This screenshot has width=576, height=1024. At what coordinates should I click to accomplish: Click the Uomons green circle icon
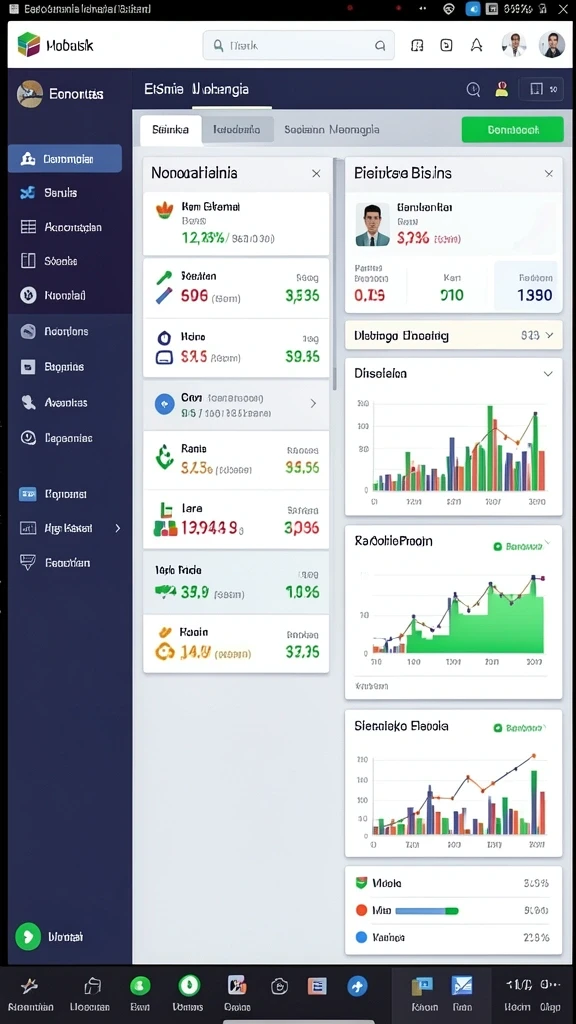point(189,985)
